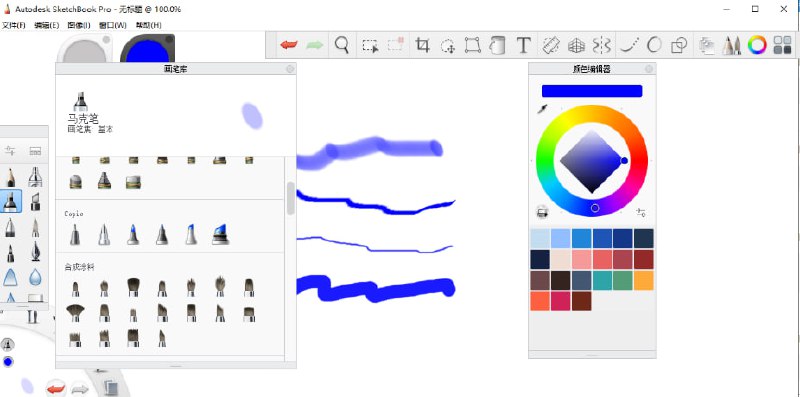Open brush library icon in brush palette
Viewport: 800px width, 397px height.
[35, 151]
